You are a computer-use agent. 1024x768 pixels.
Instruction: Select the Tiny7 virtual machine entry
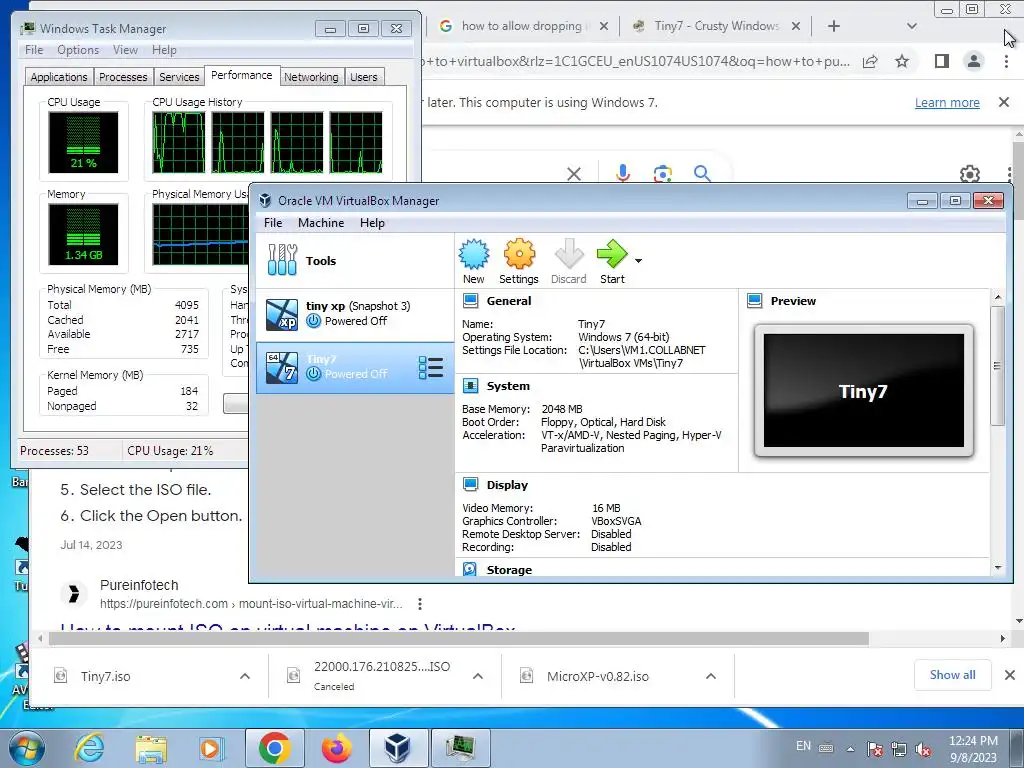(355, 368)
